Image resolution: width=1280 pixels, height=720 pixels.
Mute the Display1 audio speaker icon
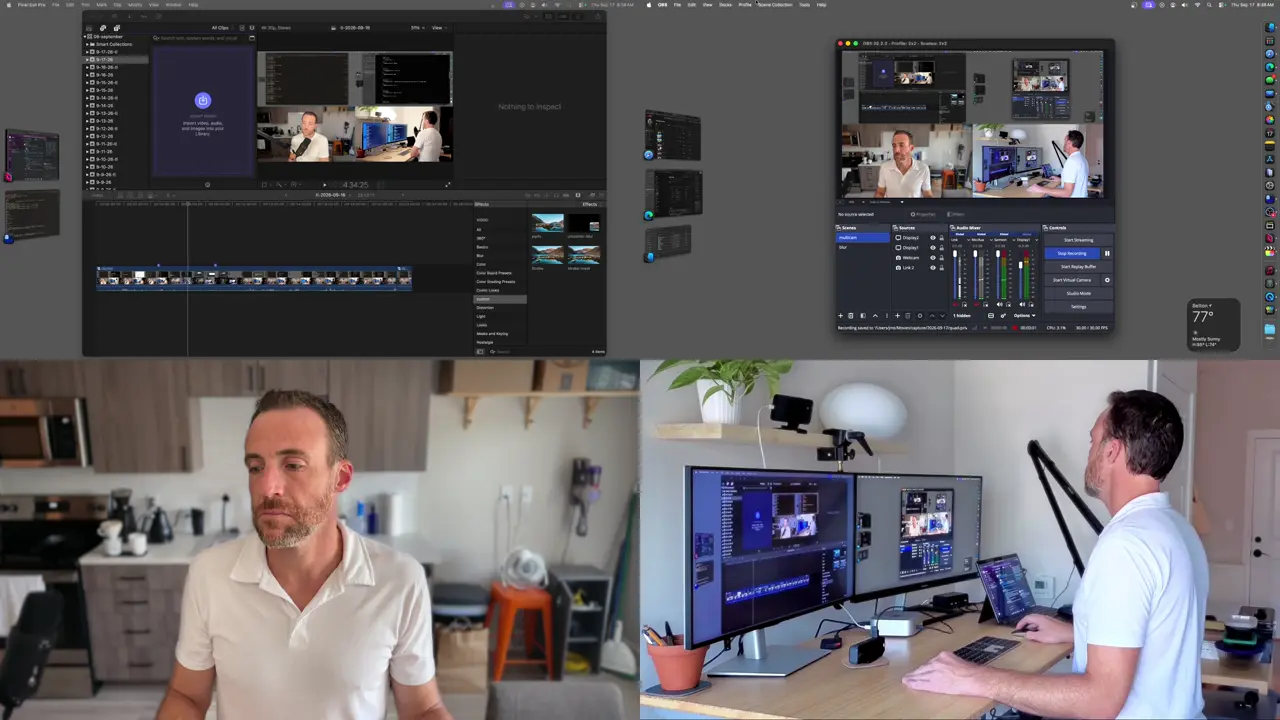(x=1022, y=304)
